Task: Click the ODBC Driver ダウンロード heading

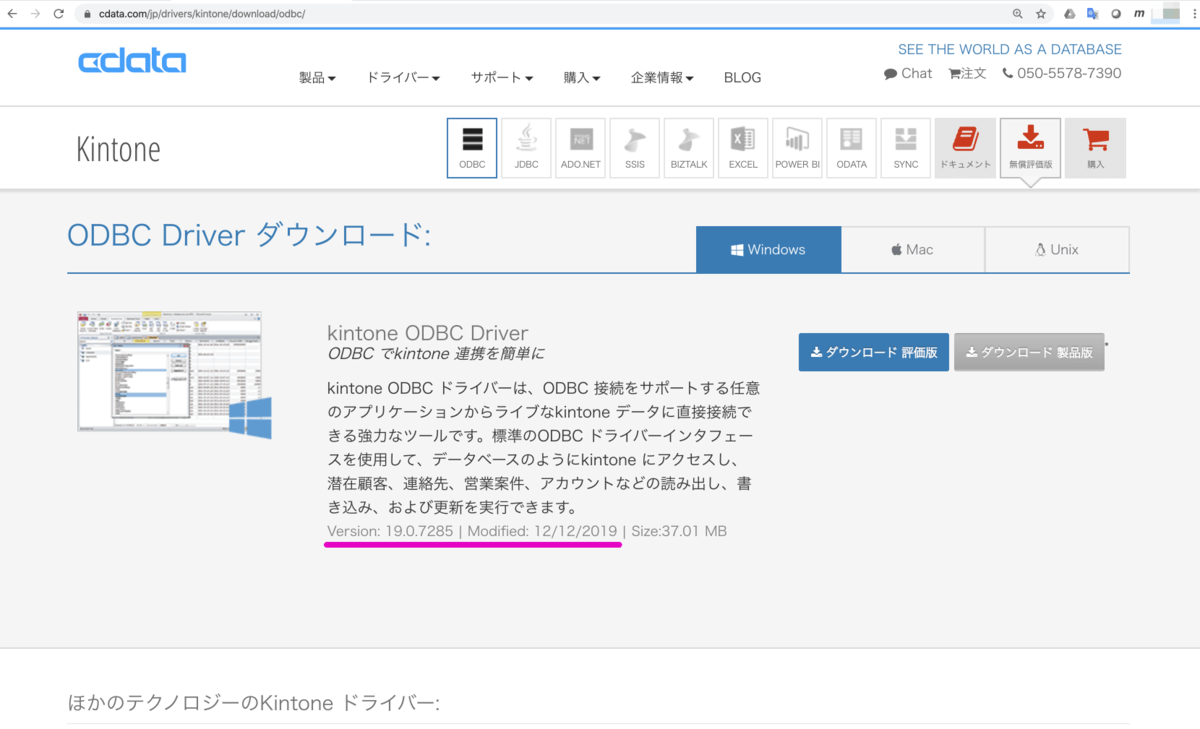Action: coord(249,236)
